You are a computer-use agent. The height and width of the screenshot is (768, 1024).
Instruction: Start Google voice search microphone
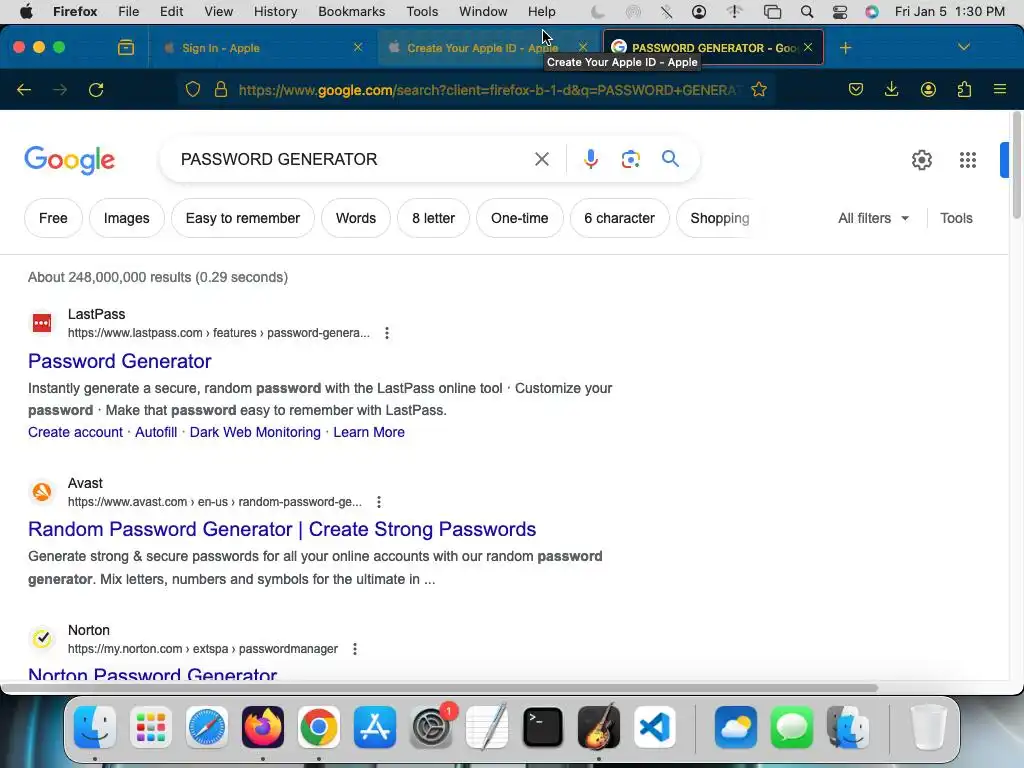tap(590, 159)
